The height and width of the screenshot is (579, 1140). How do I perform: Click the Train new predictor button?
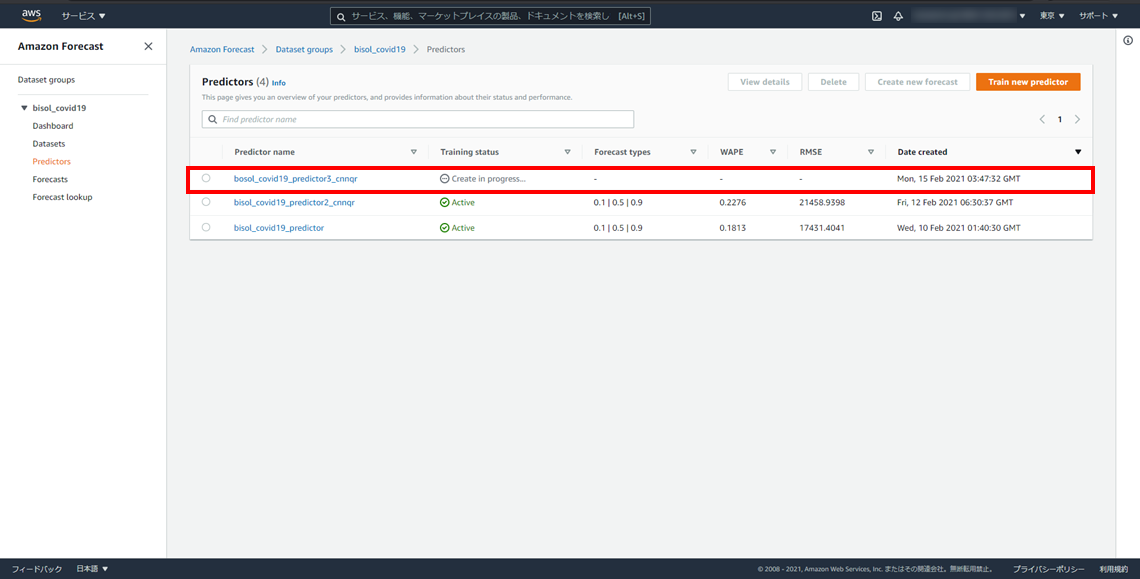click(1027, 82)
